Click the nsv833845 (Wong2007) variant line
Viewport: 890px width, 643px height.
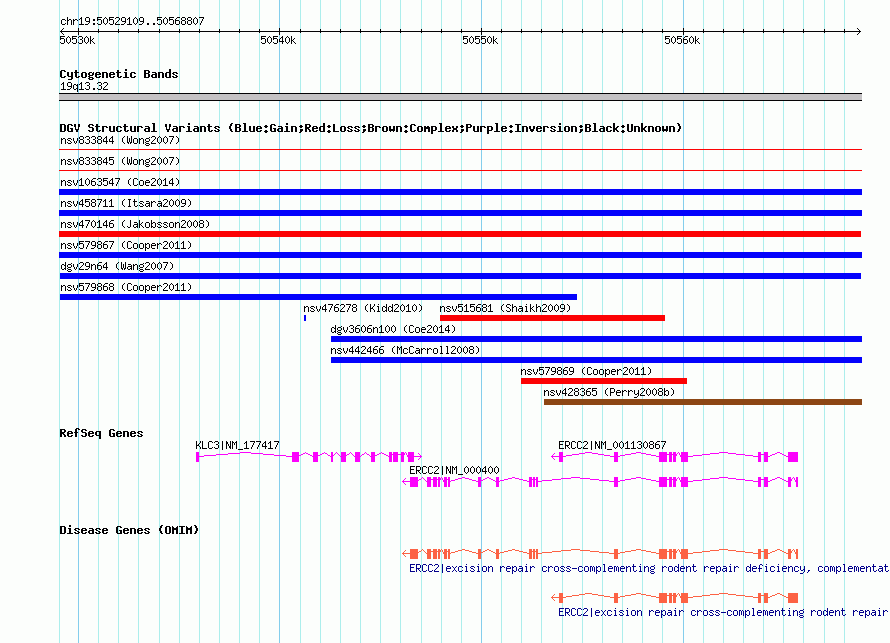coord(460,170)
